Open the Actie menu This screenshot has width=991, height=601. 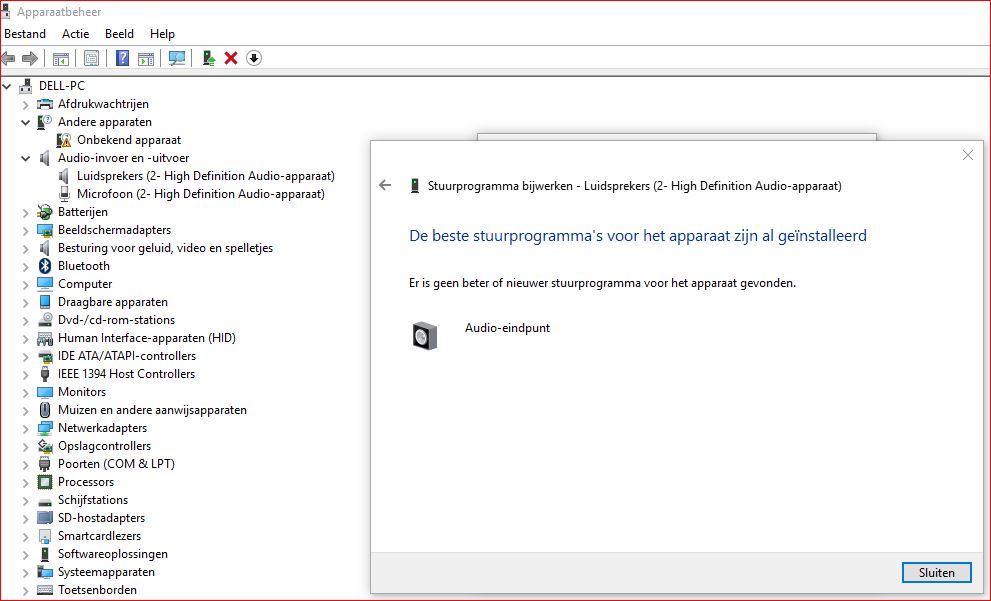click(x=75, y=34)
